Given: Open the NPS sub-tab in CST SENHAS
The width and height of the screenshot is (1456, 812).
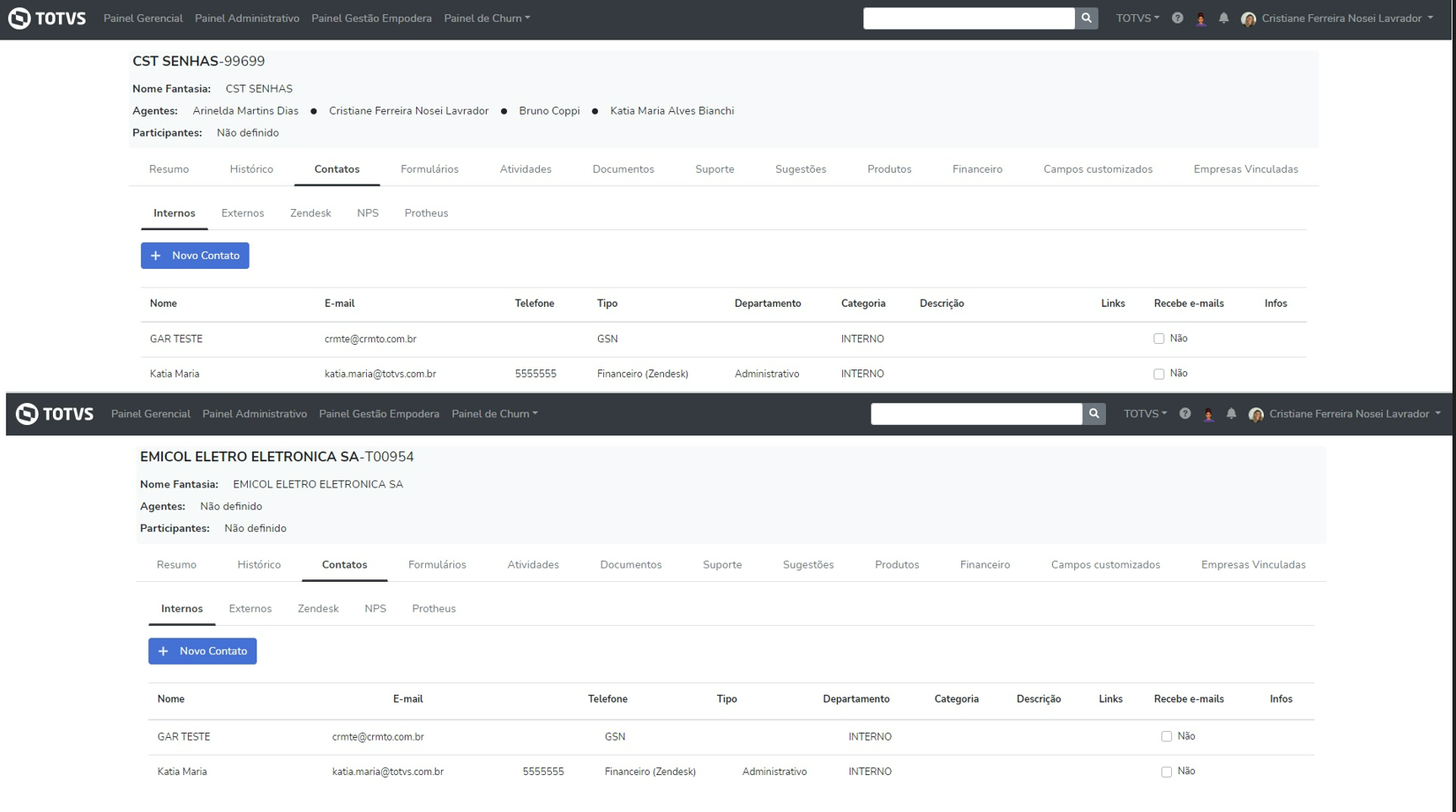Looking at the screenshot, I should click(368, 213).
